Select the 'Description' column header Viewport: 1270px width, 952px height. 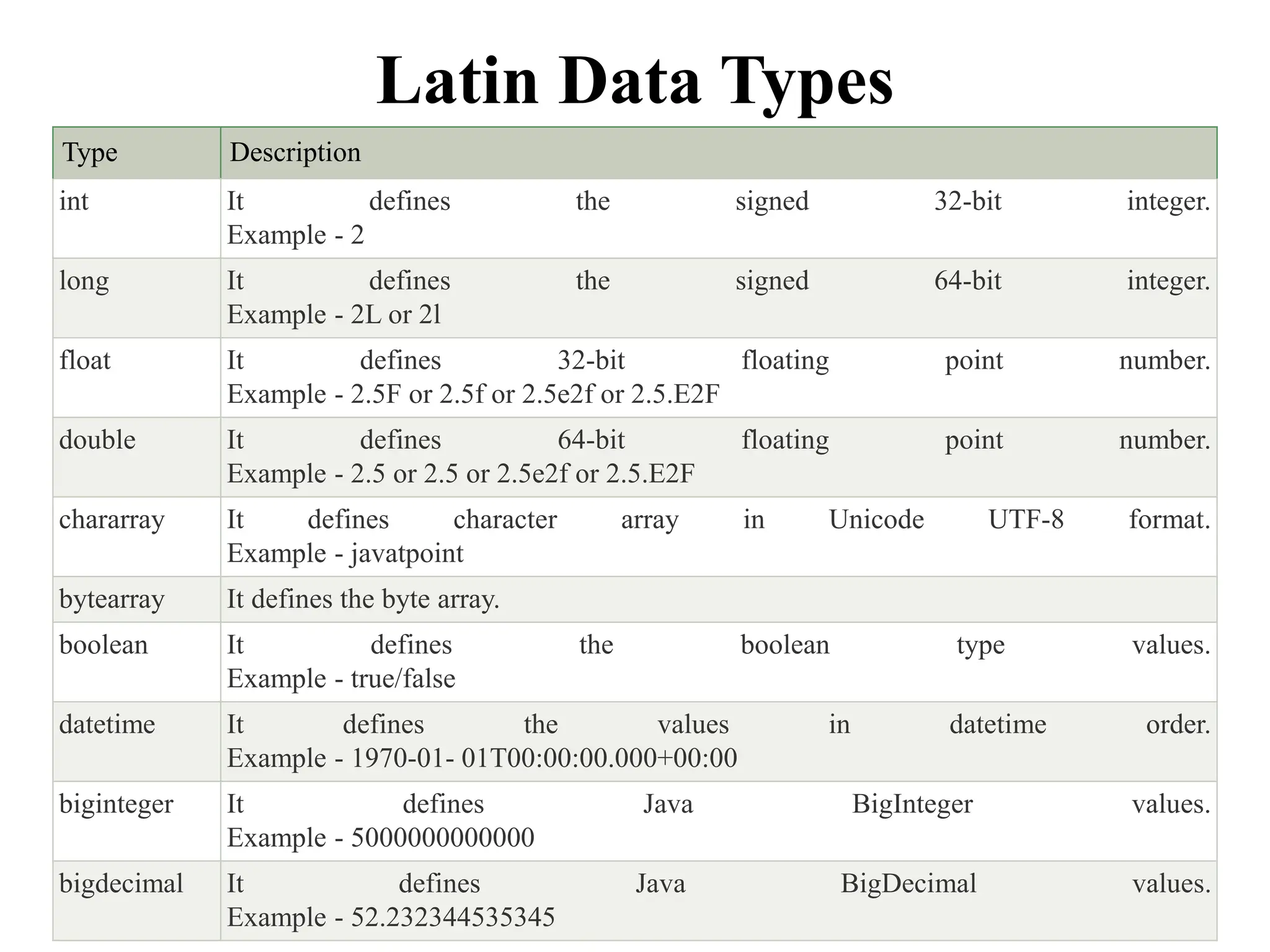pyautogui.click(x=719, y=152)
